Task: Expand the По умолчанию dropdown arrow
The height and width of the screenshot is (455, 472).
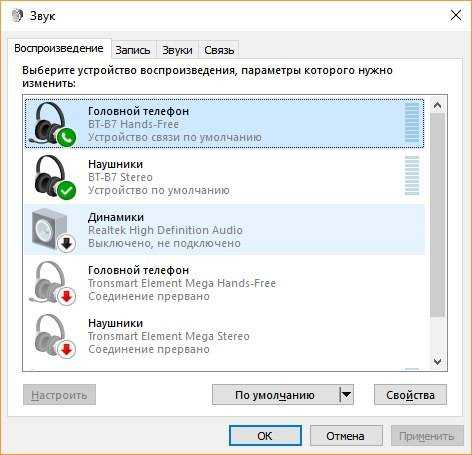Action: [346, 395]
